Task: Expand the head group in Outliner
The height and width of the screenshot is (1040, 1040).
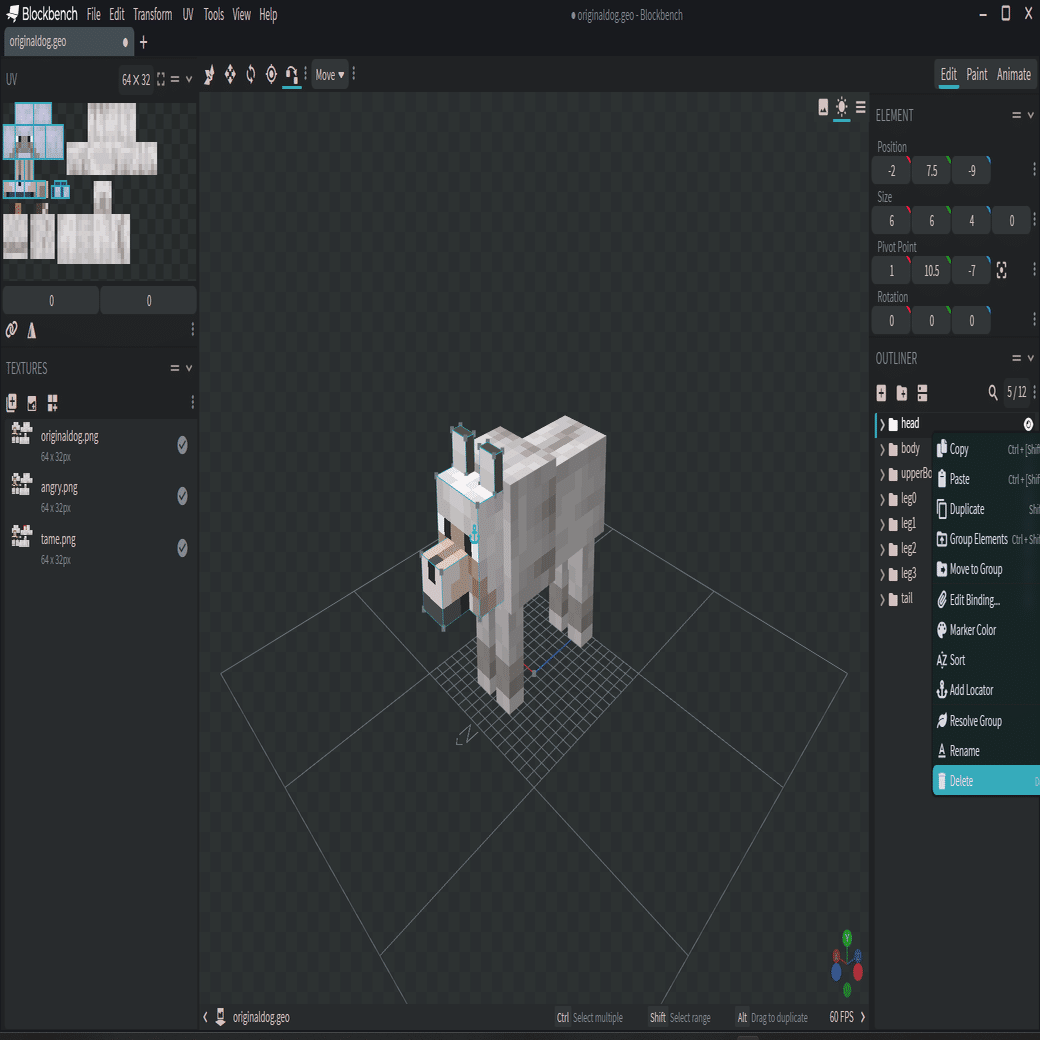Action: [882, 424]
